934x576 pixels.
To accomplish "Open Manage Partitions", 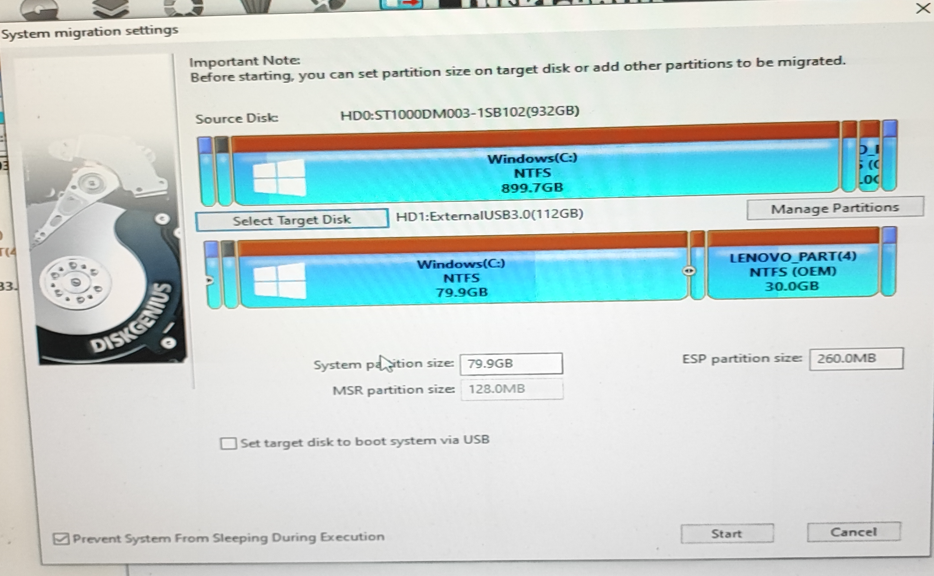I will coord(835,208).
